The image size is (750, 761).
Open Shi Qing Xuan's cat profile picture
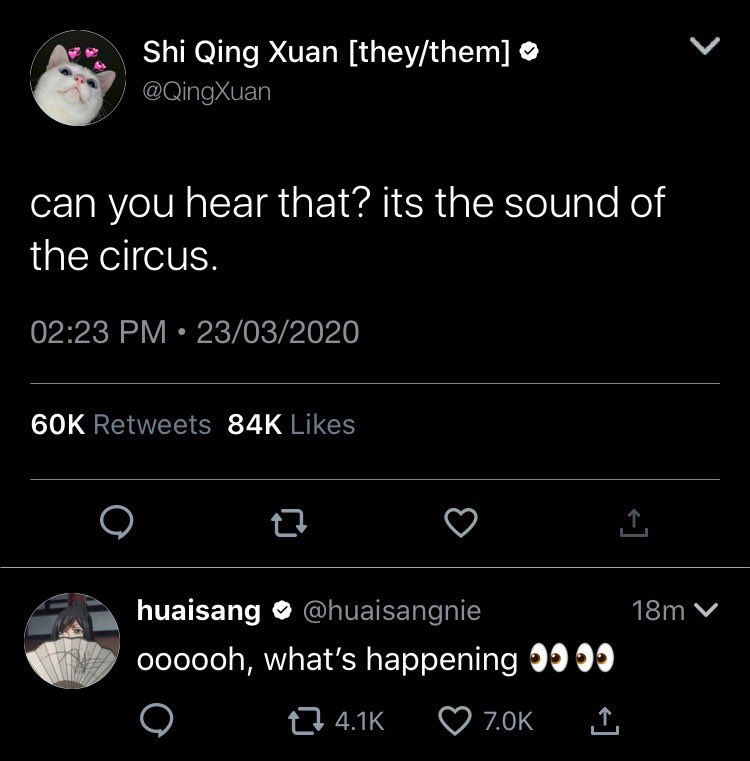point(78,78)
